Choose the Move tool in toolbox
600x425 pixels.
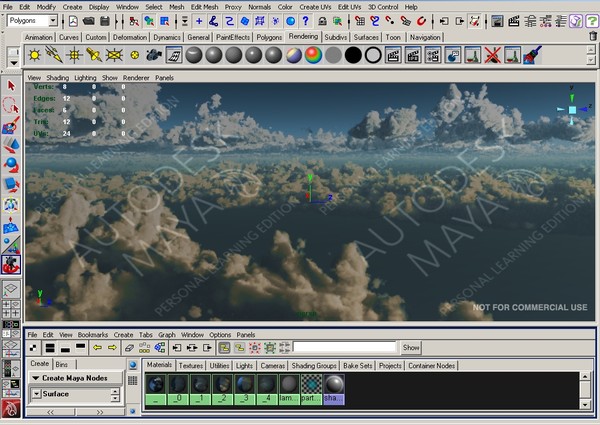click(x=11, y=145)
